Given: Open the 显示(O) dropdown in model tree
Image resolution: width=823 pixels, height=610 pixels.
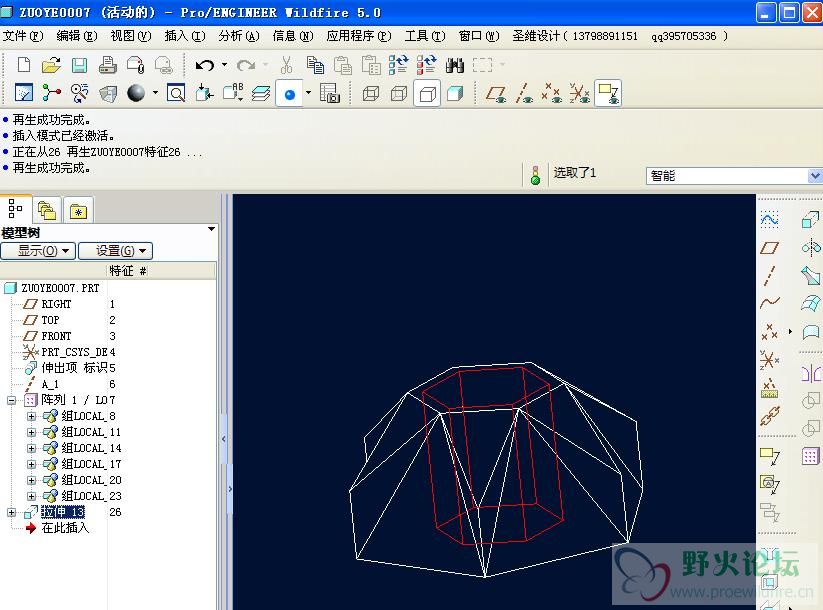Looking at the screenshot, I should tap(38, 251).
